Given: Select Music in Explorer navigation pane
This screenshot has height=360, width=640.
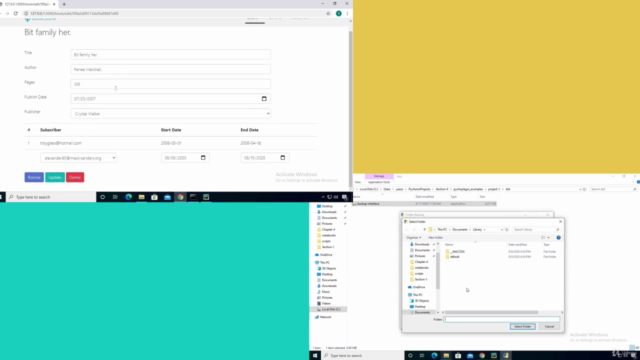Looking at the screenshot, I should click(324, 292).
